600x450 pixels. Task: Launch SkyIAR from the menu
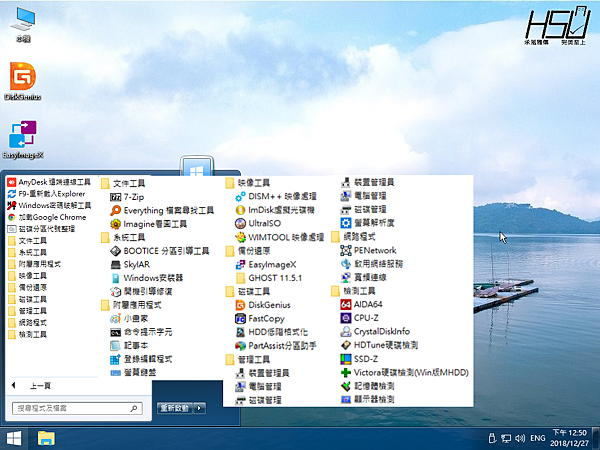[130, 264]
